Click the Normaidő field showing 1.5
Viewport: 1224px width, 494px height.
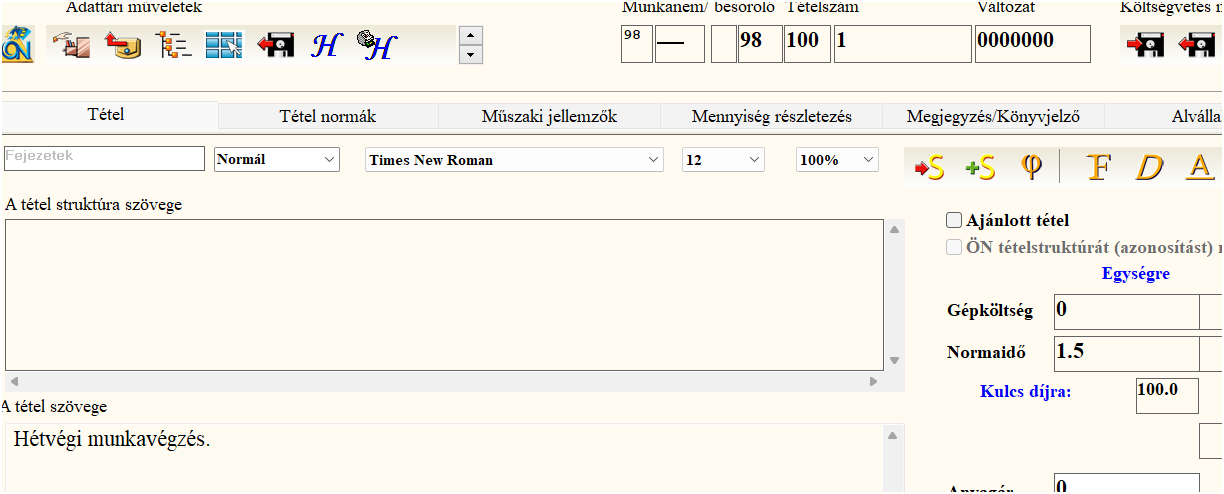[1126, 352]
